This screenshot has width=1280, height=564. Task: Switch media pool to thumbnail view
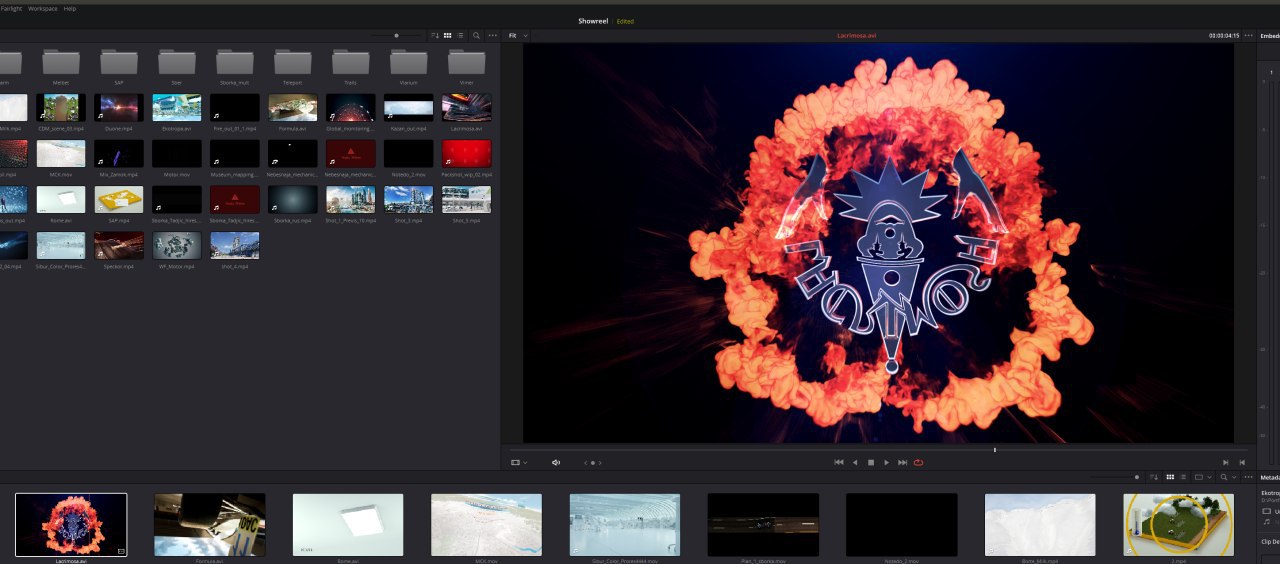(447, 35)
